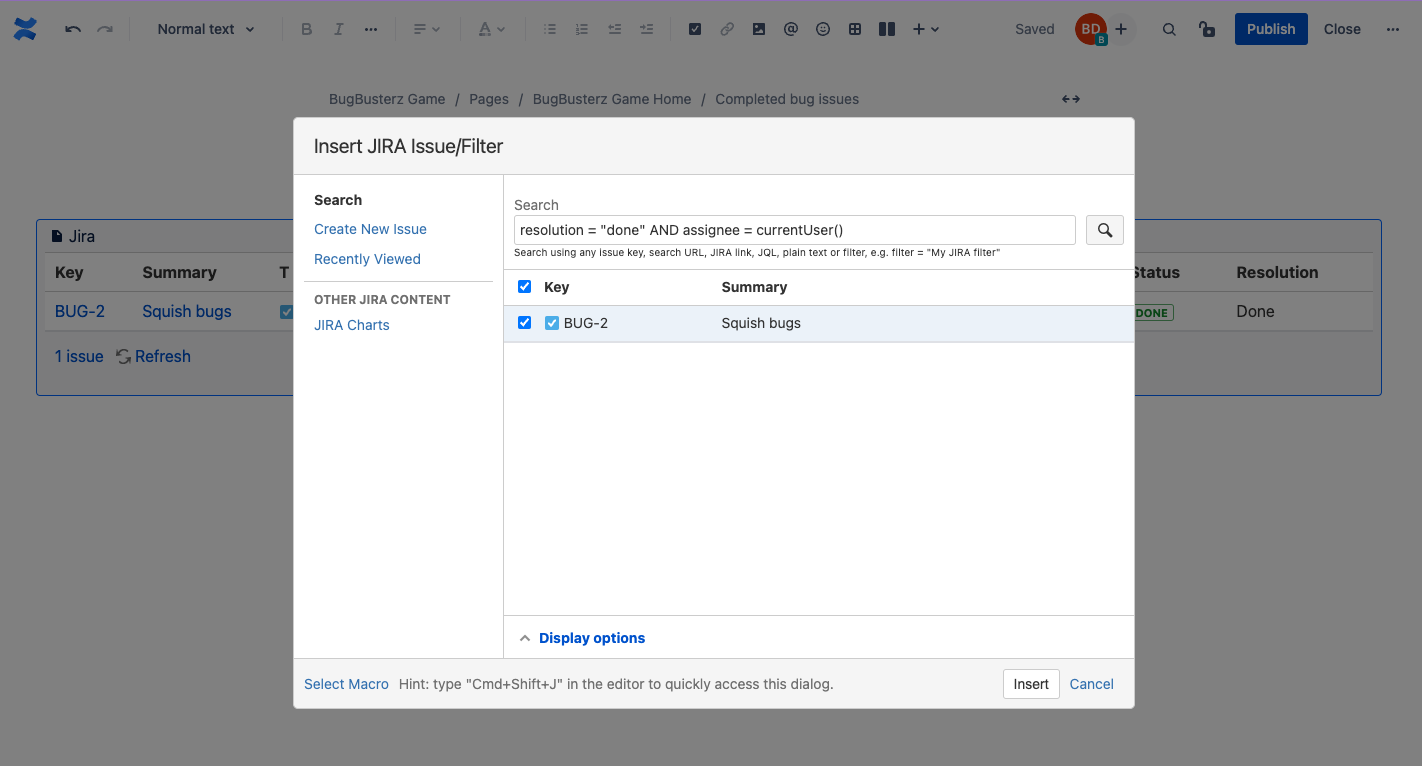Open Pages breadcrumb link

coord(489,99)
